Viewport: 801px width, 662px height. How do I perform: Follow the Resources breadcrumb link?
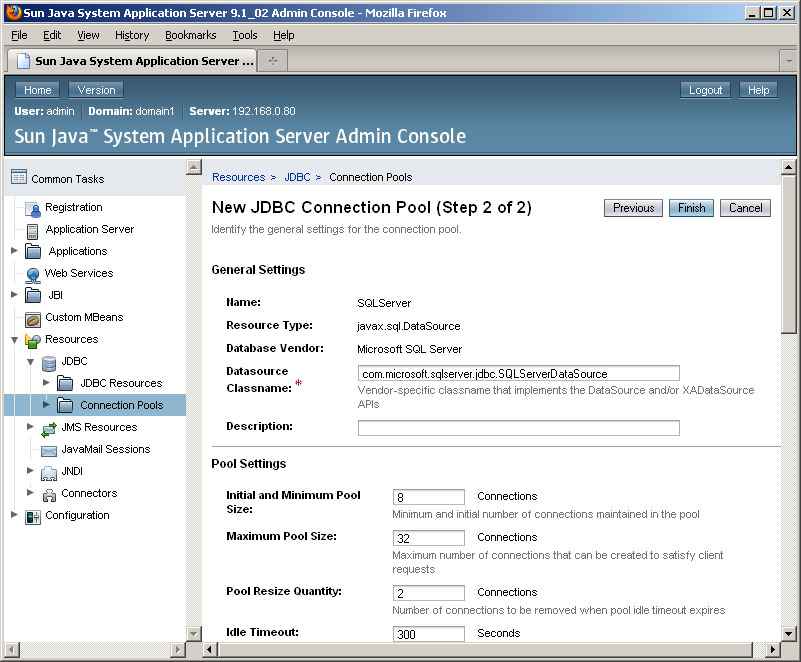[x=239, y=177]
